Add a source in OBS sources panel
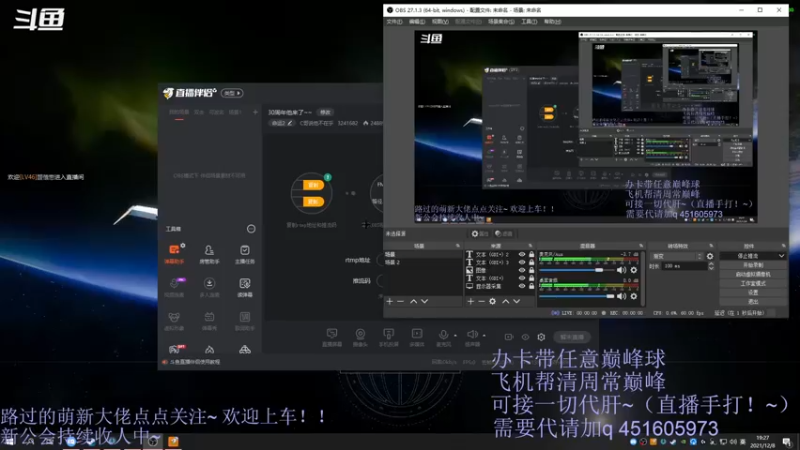 470,302
